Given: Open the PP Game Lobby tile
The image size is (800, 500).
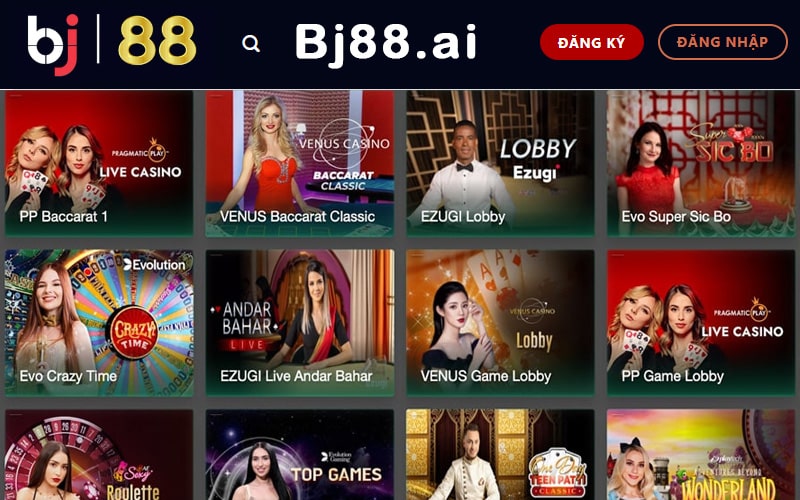Looking at the screenshot, I should [x=701, y=323].
